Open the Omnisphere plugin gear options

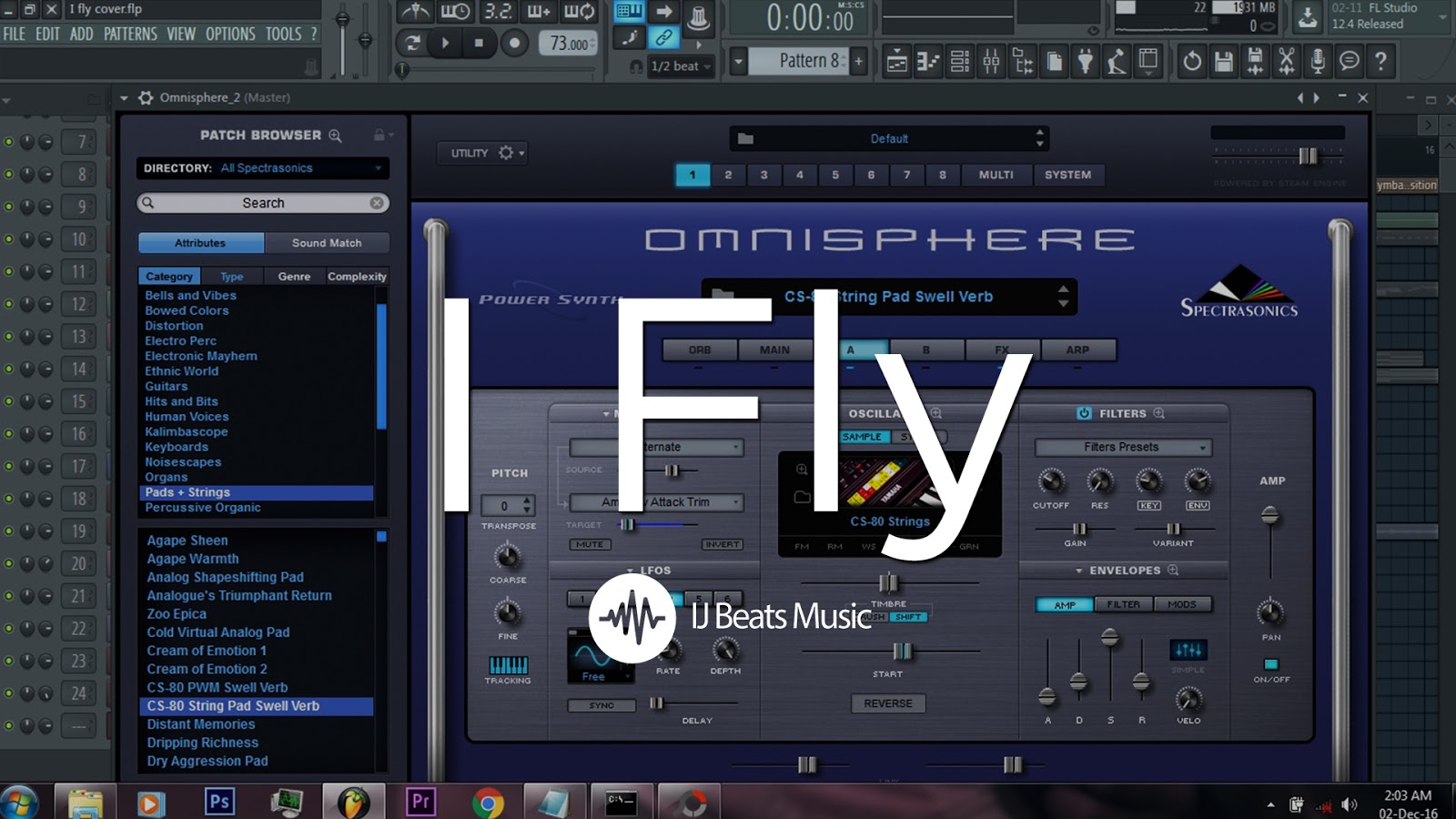146,97
